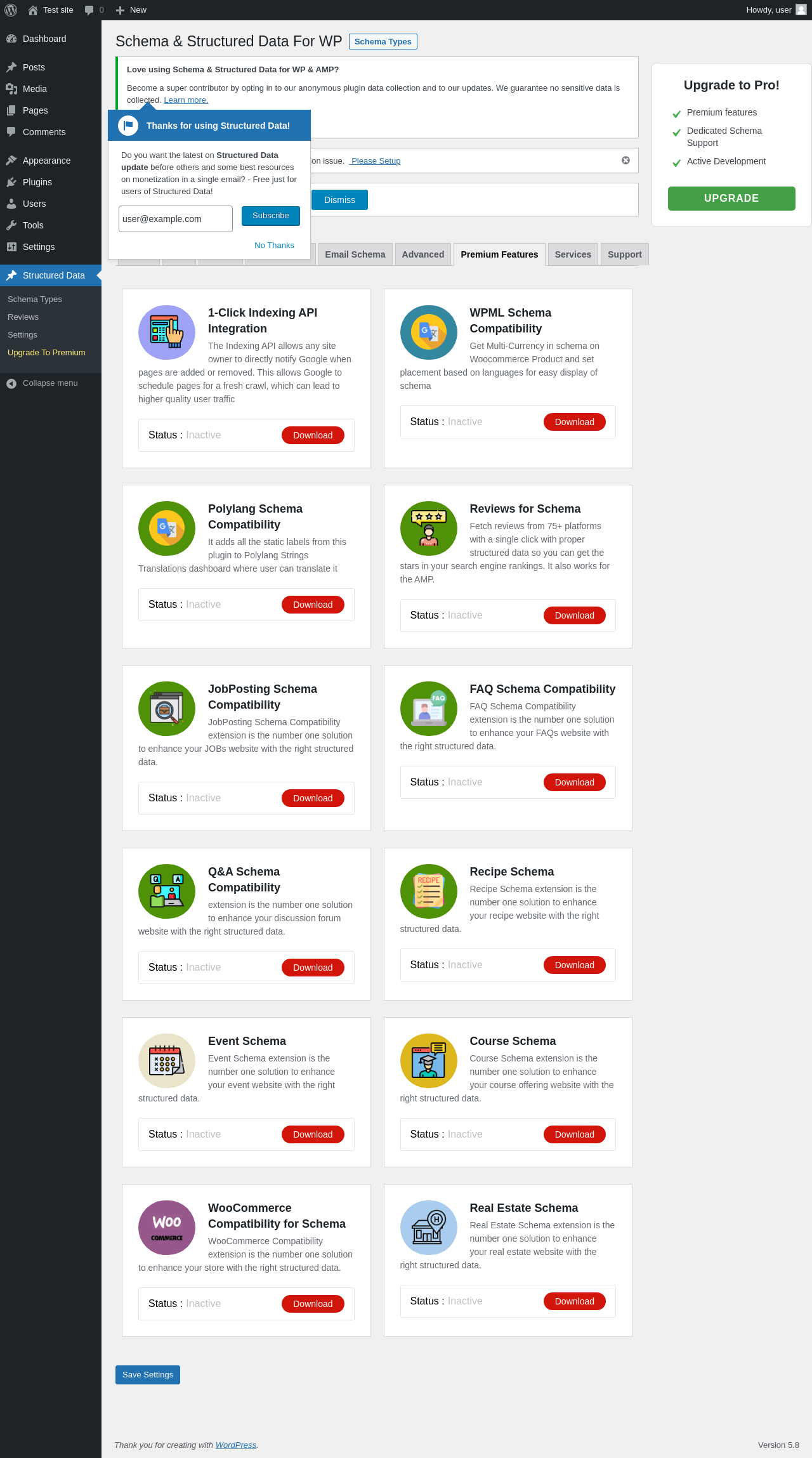Click the Pages icon in sidebar
Screen dimensions: 812x1458
pyautogui.click(x=11, y=110)
